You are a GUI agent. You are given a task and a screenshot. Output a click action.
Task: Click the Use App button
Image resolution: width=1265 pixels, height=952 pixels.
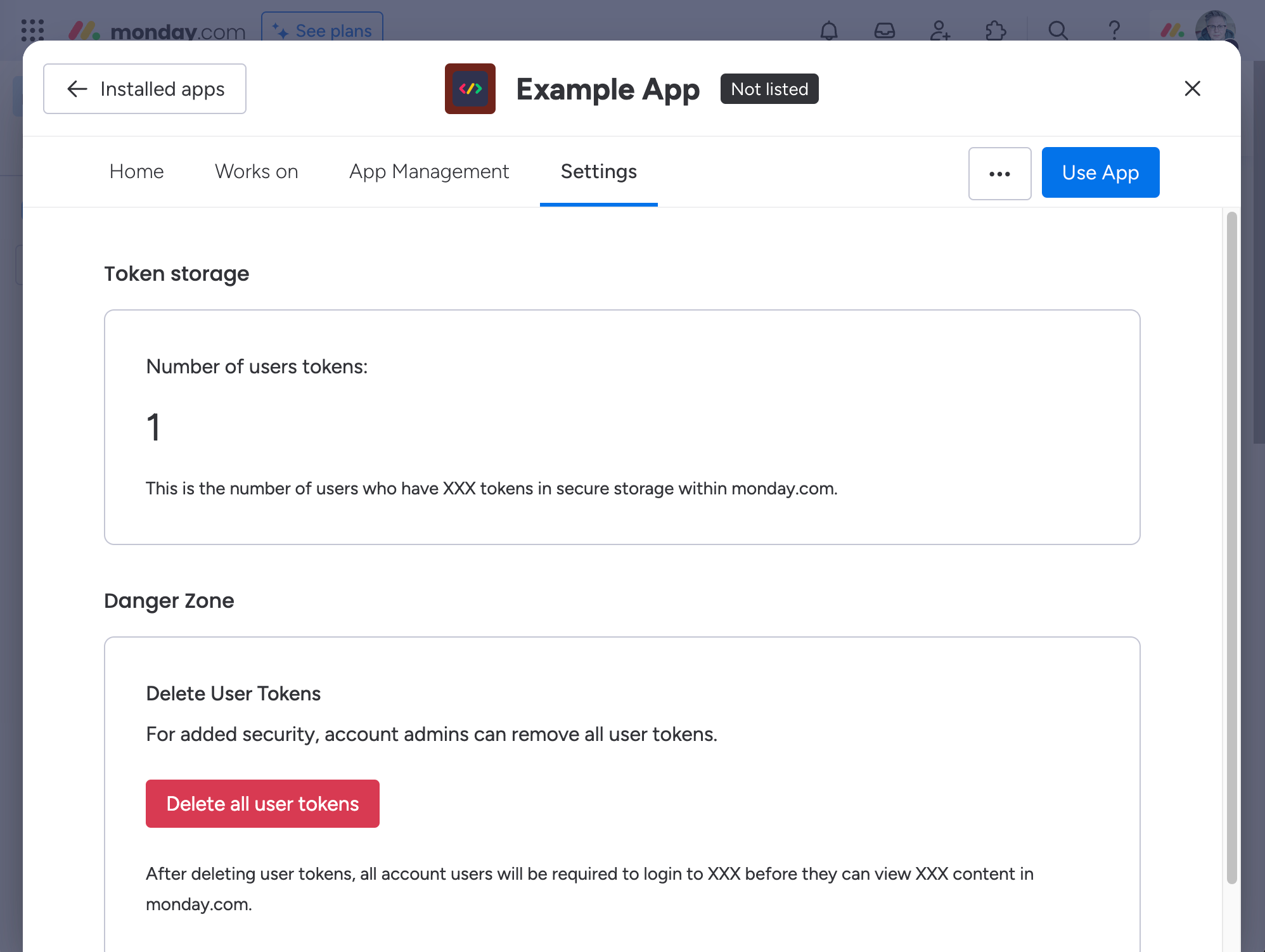[x=1100, y=172]
